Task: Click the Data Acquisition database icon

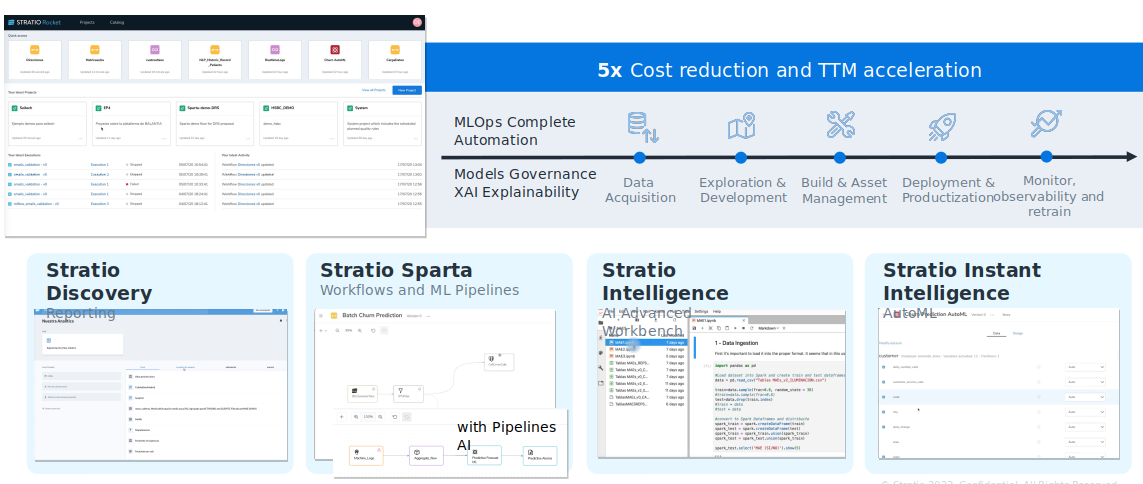Action: (643, 127)
